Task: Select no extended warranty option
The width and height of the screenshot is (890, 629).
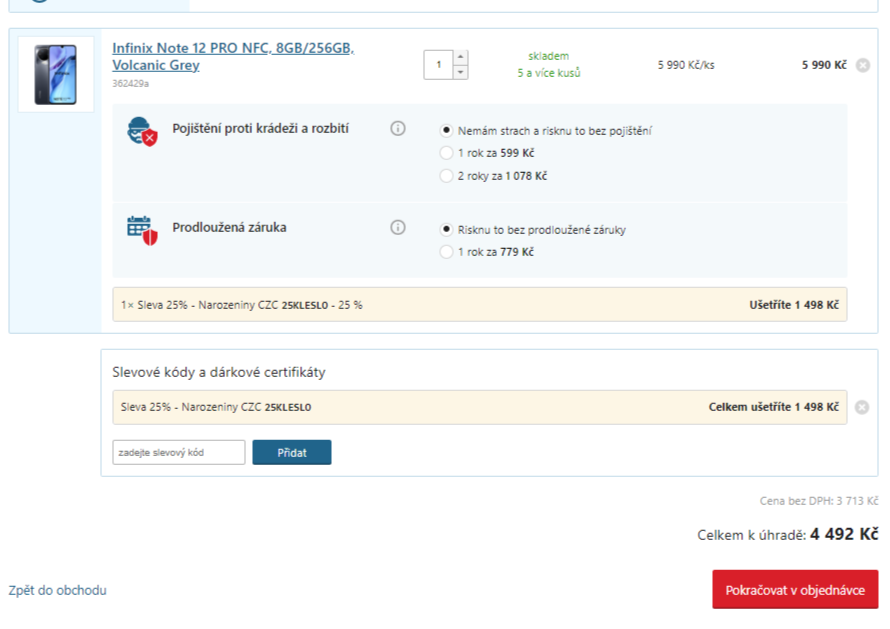Action: click(446, 229)
